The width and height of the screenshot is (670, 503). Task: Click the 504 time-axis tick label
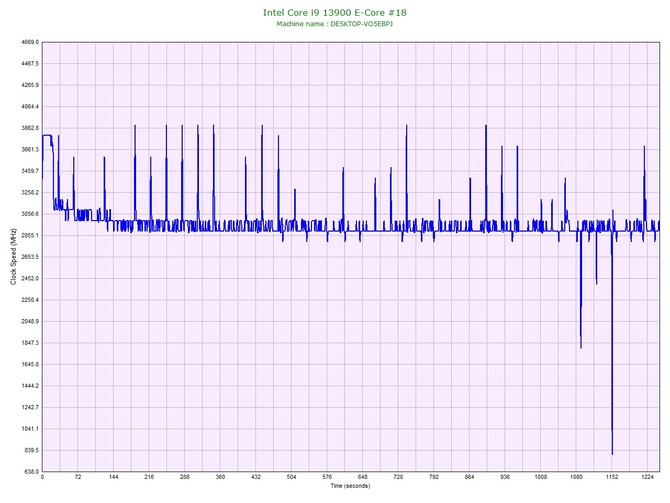[x=291, y=477]
